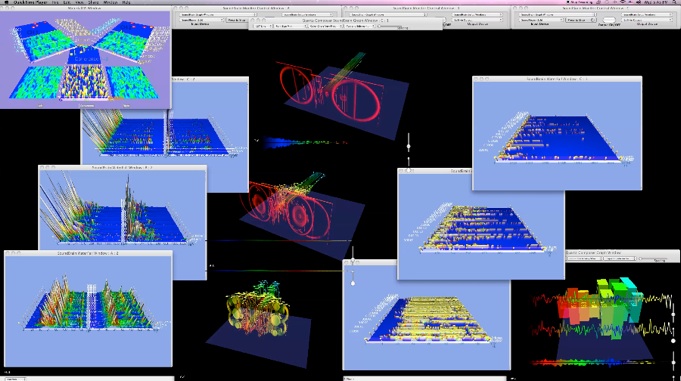Viewport: 681px width, 381px height.
Task: Click the vertical slider knob beside red rings graph
Action: (408, 146)
